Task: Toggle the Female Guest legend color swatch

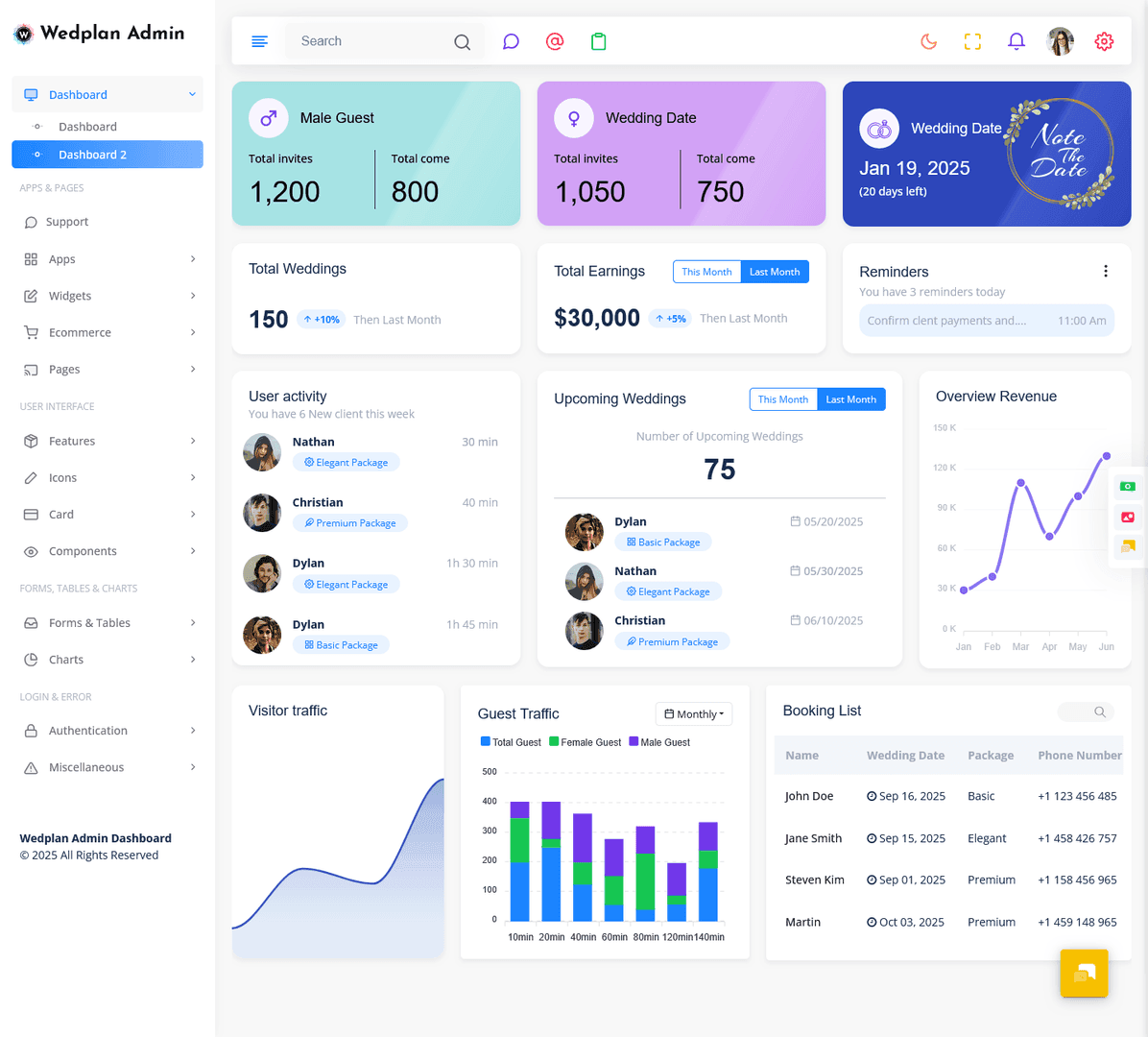Action: (x=554, y=742)
